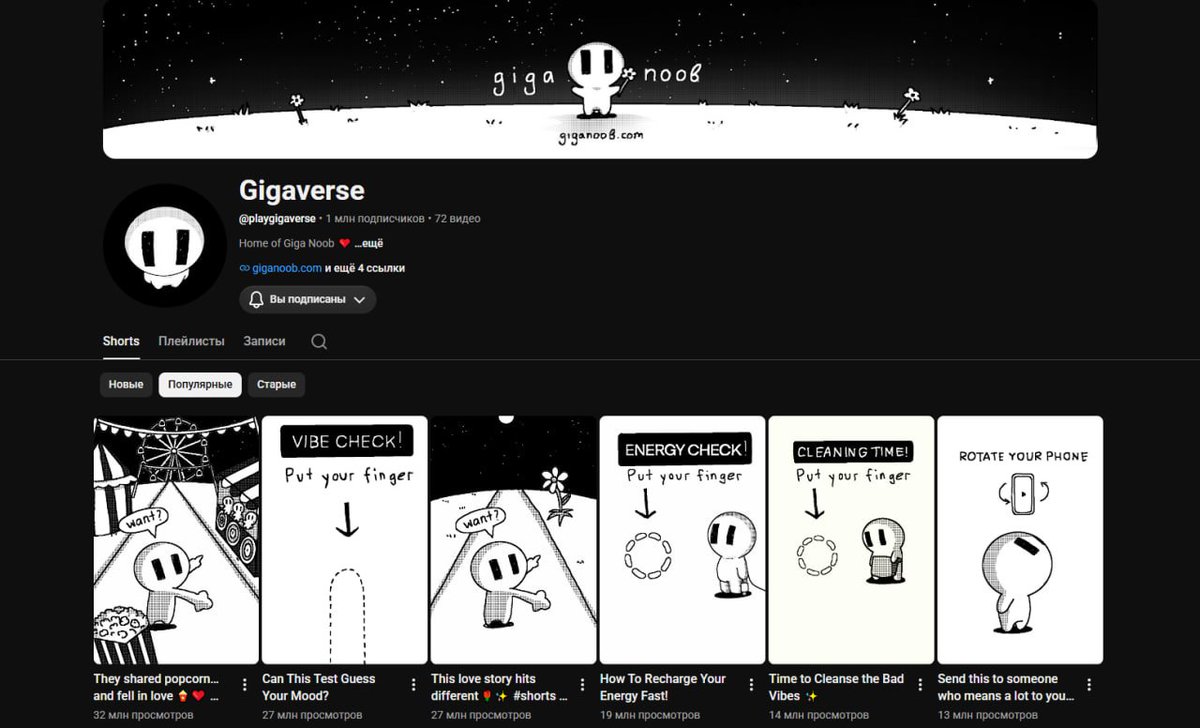Open the channel search magnifier icon
Viewport: 1200px width, 728px height.
tap(319, 341)
